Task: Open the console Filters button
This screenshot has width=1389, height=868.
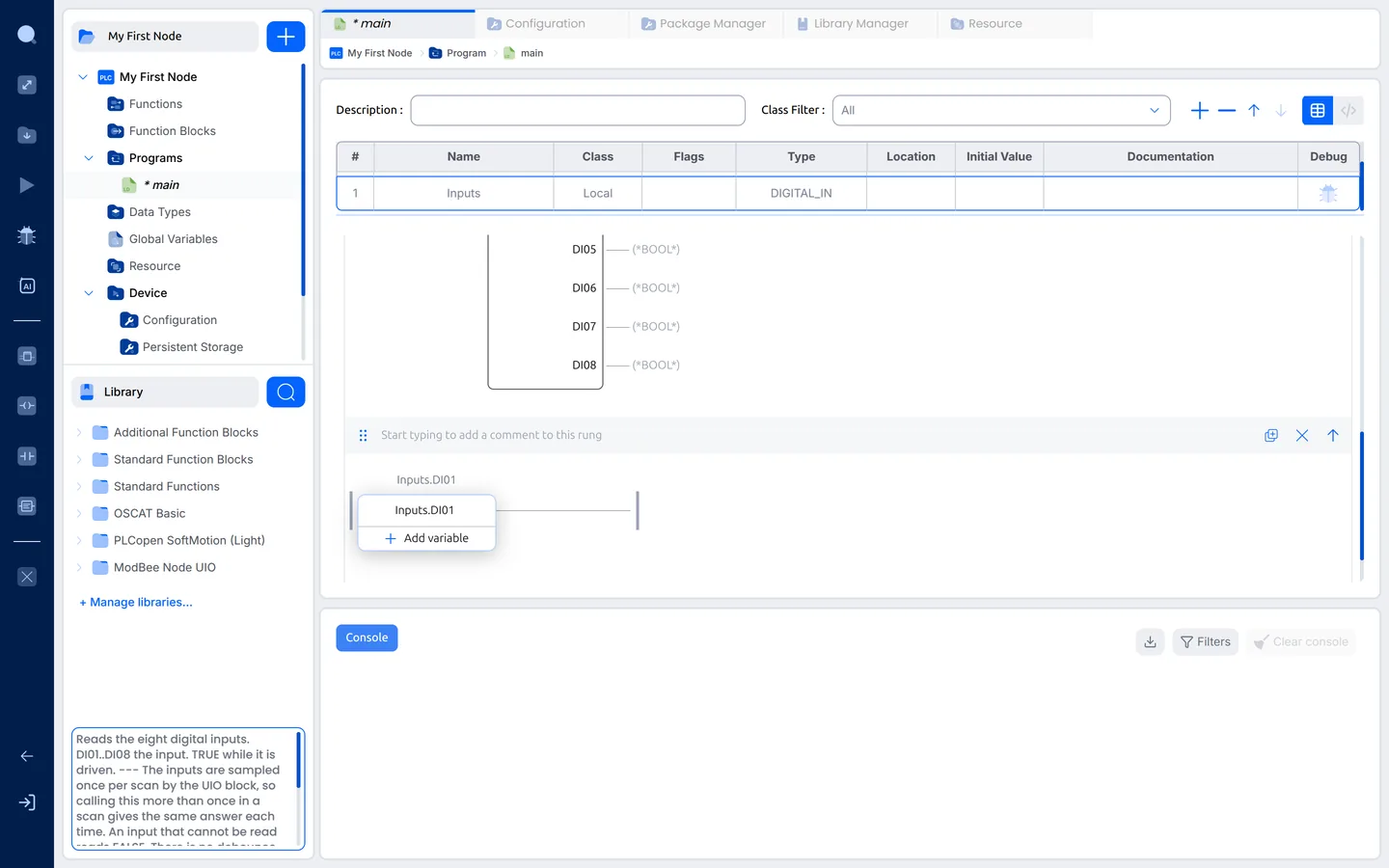Action: pyautogui.click(x=1205, y=641)
